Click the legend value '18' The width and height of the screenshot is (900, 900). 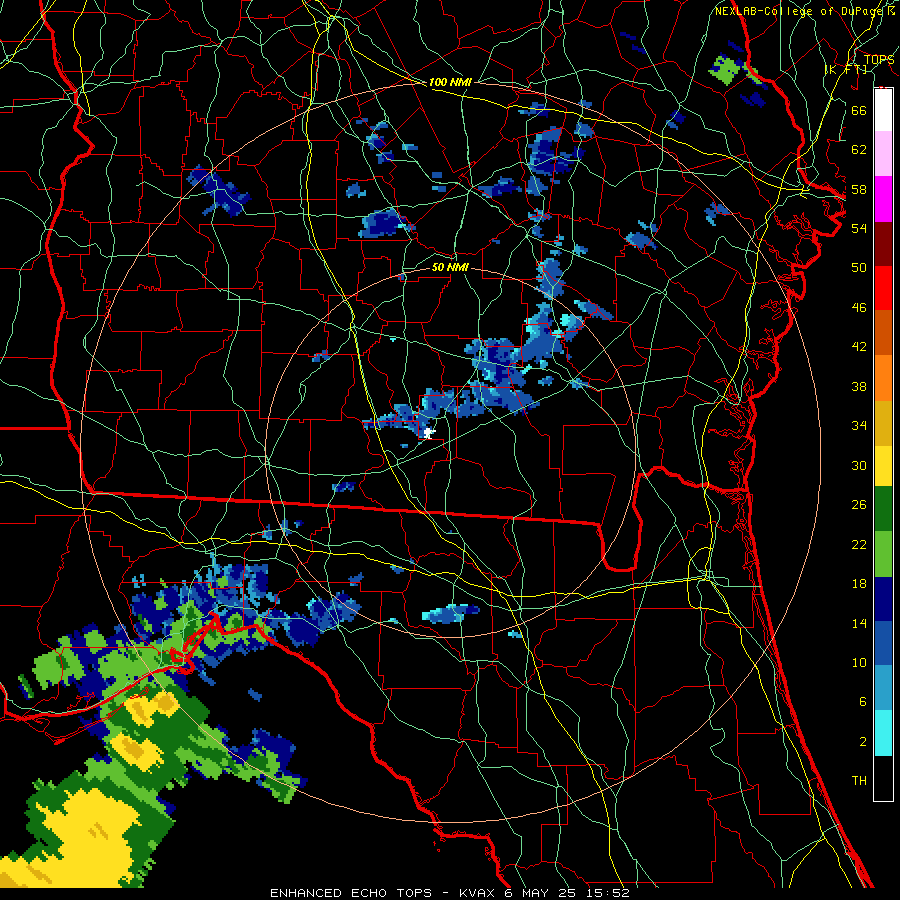click(x=859, y=584)
